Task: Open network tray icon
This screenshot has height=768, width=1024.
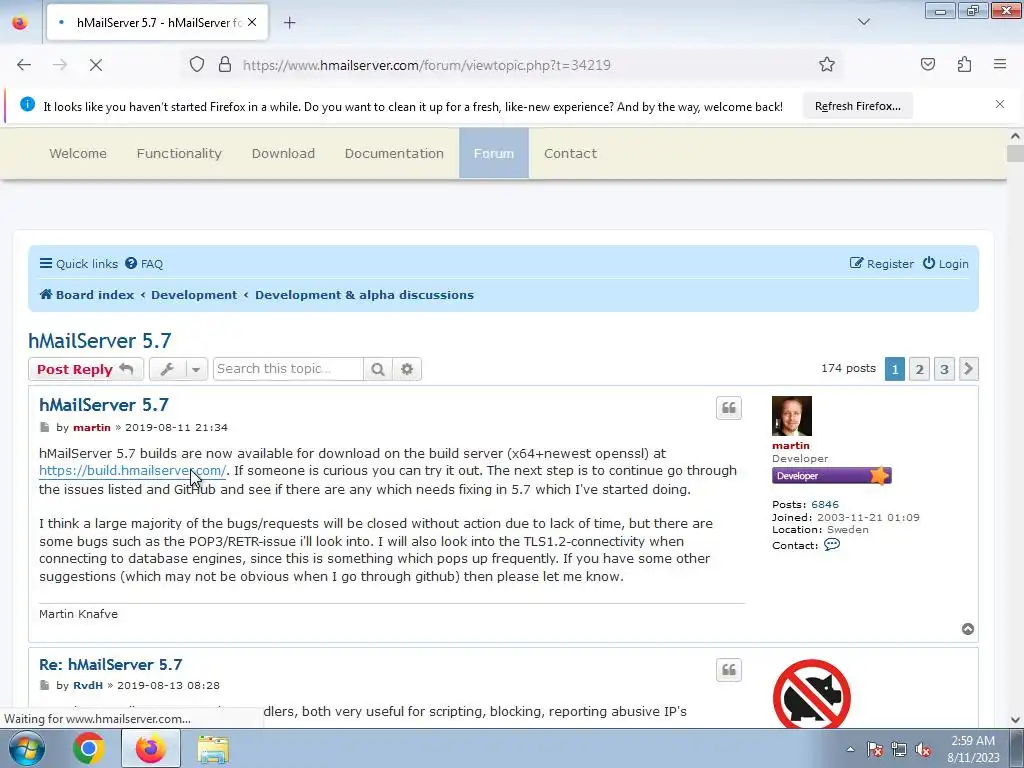Action: point(899,749)
